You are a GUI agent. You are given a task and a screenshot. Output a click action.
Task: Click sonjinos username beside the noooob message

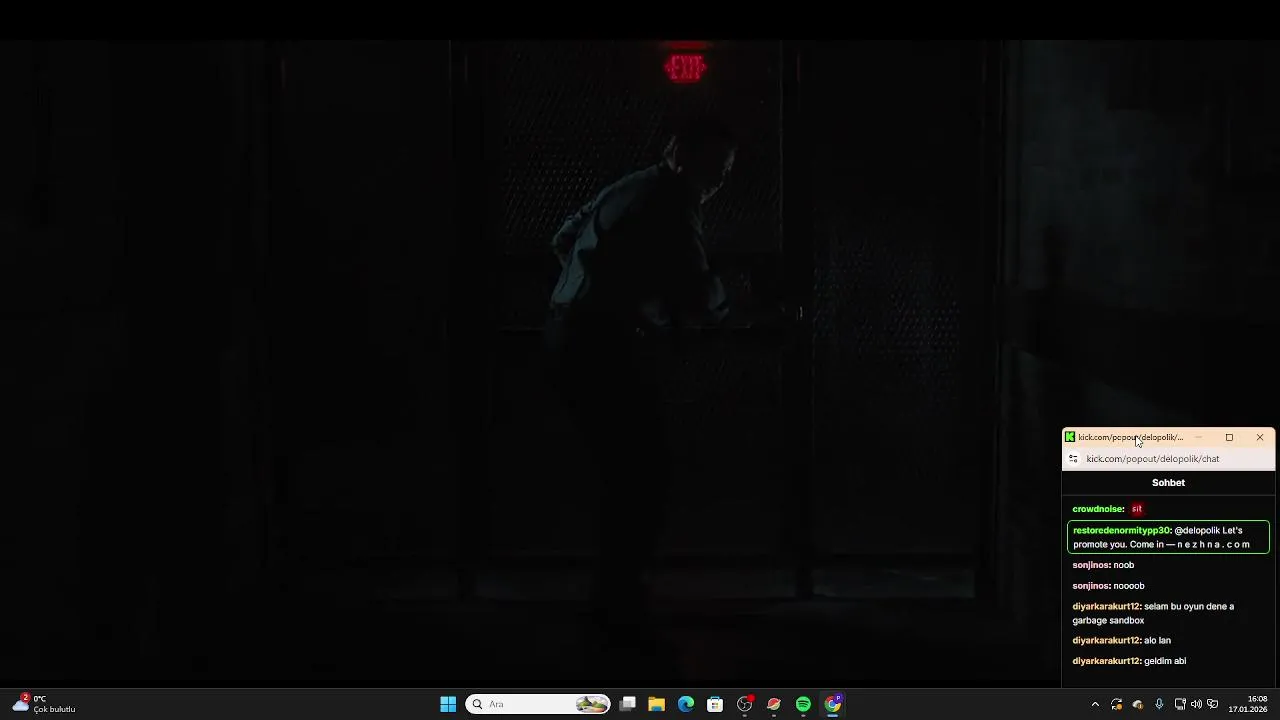click(1091, 586)
